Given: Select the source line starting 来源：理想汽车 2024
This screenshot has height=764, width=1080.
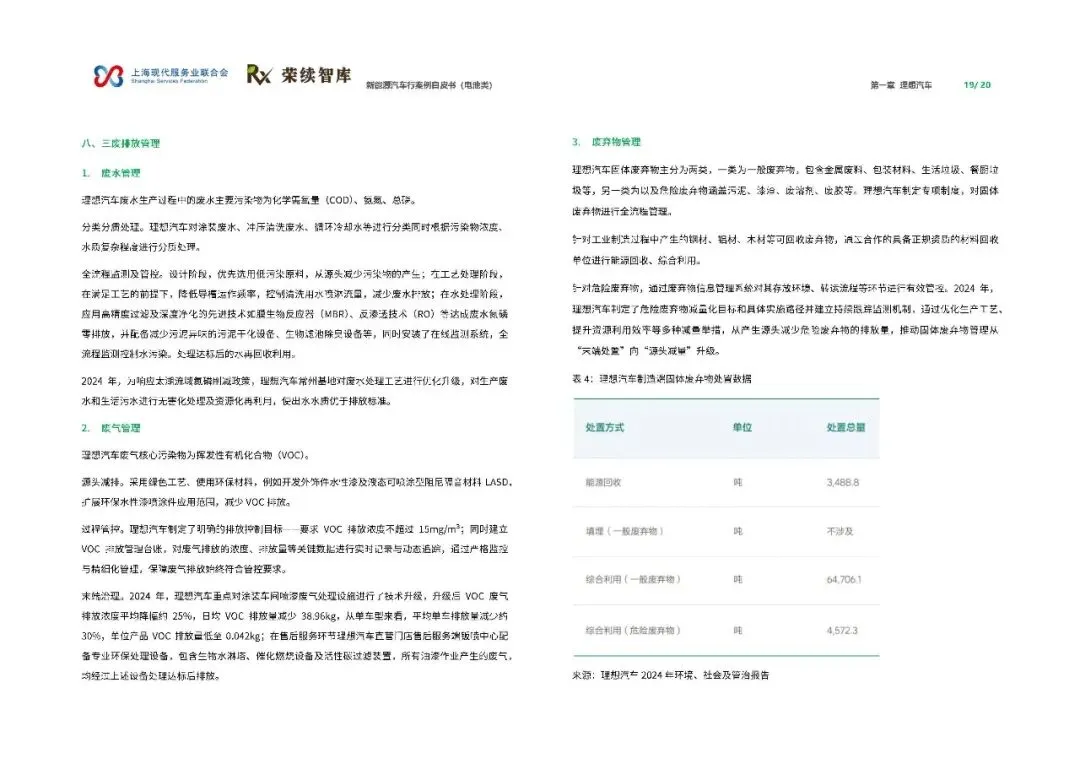Looking at the screenshot, I should 670,675.
